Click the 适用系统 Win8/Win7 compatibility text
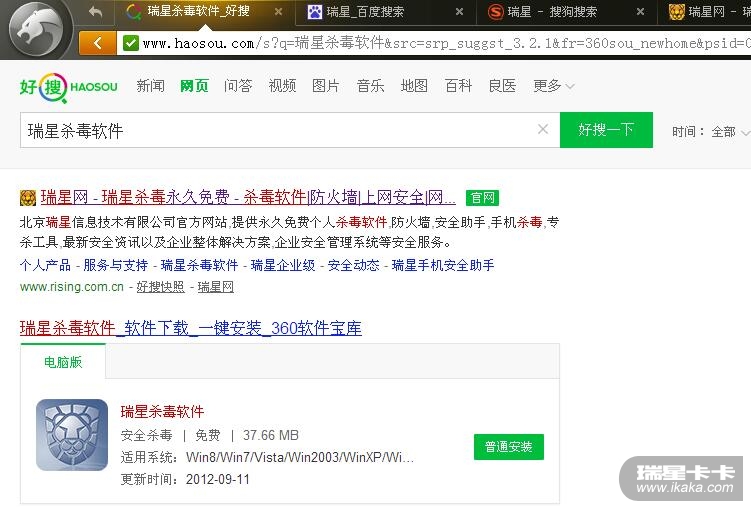This screenshot has width=751, height=507. [x=267, y=457]
